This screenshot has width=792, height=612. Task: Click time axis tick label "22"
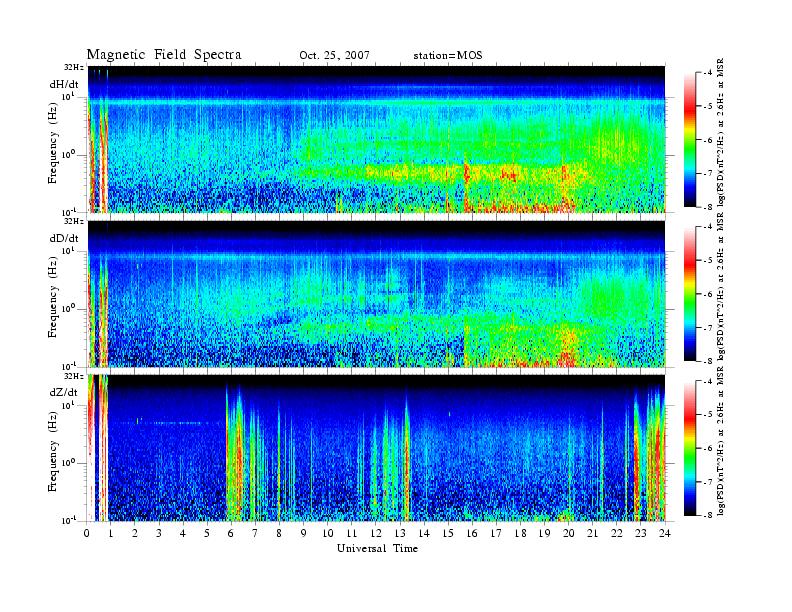click(x=617, y=534)
